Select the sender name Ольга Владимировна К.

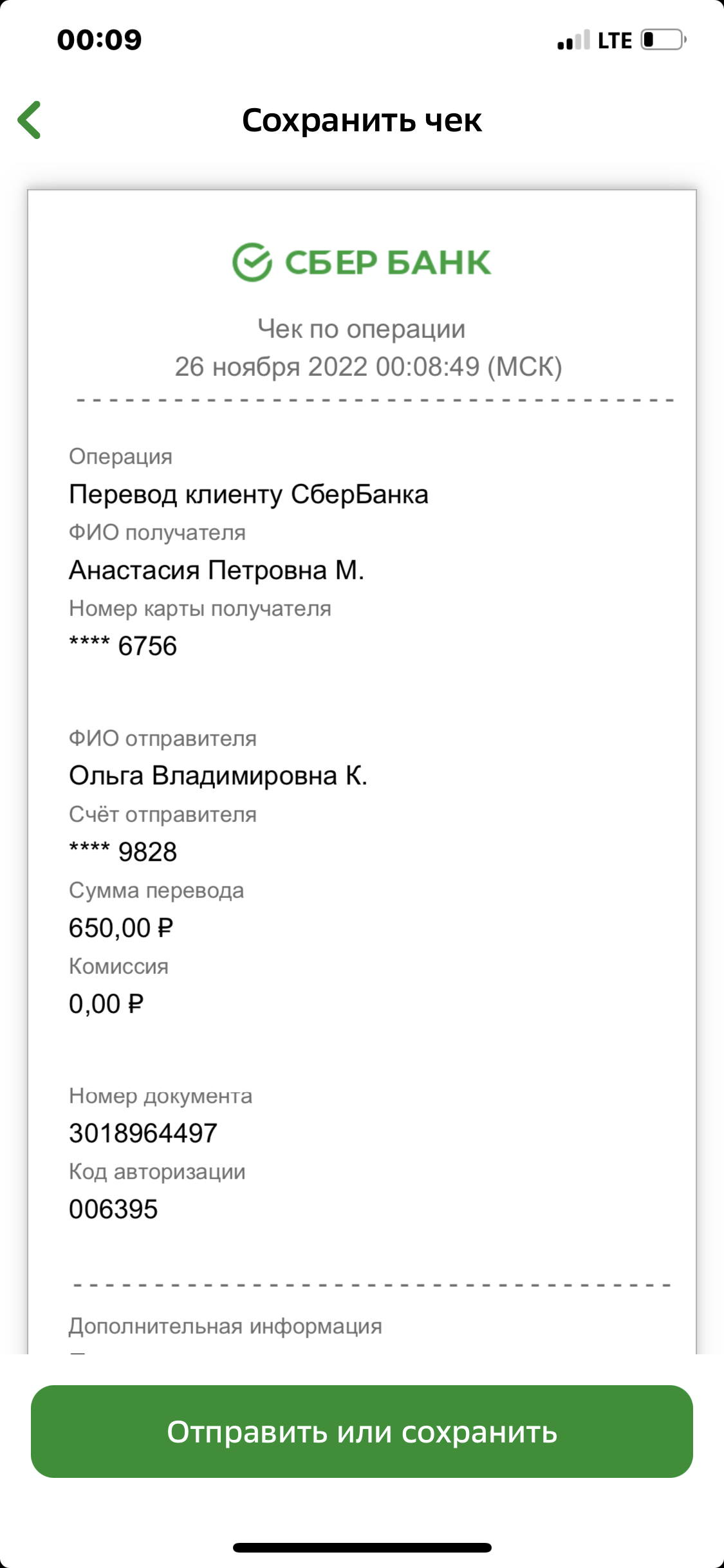point(218,776)
